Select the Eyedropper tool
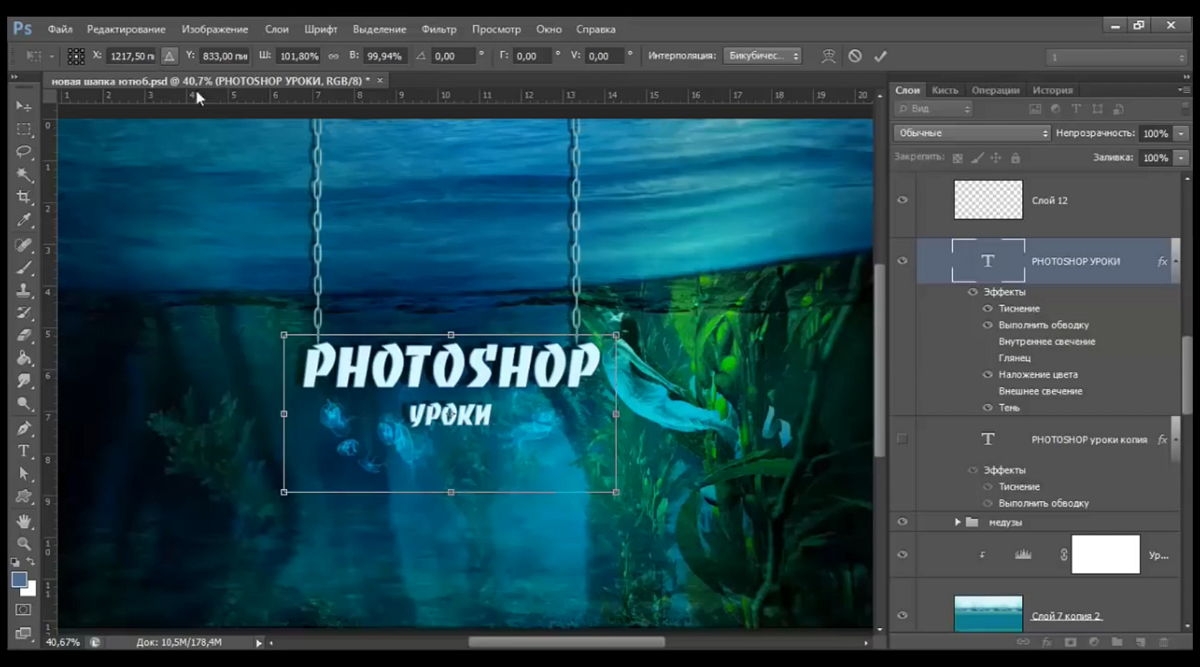The image size is (1200, 667). [23, 221]
